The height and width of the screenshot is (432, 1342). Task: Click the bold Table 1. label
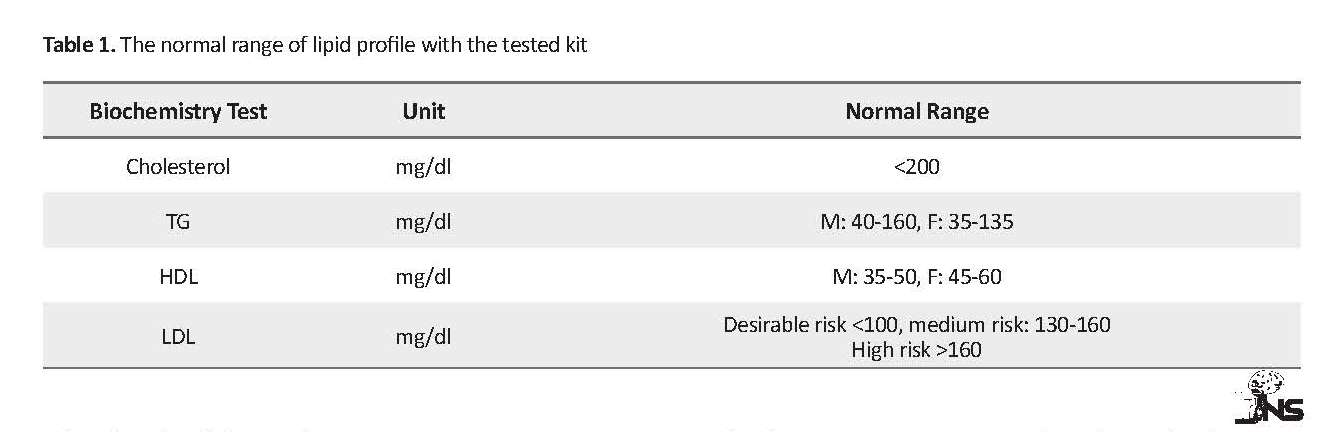(x=80, y=46)
